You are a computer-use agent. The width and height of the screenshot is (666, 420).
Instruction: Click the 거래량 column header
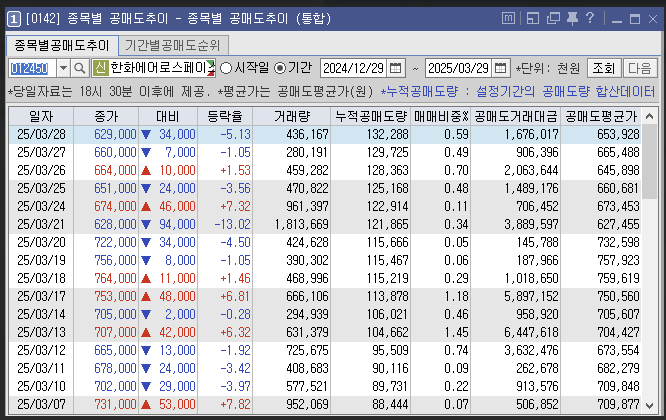(291, 116)
